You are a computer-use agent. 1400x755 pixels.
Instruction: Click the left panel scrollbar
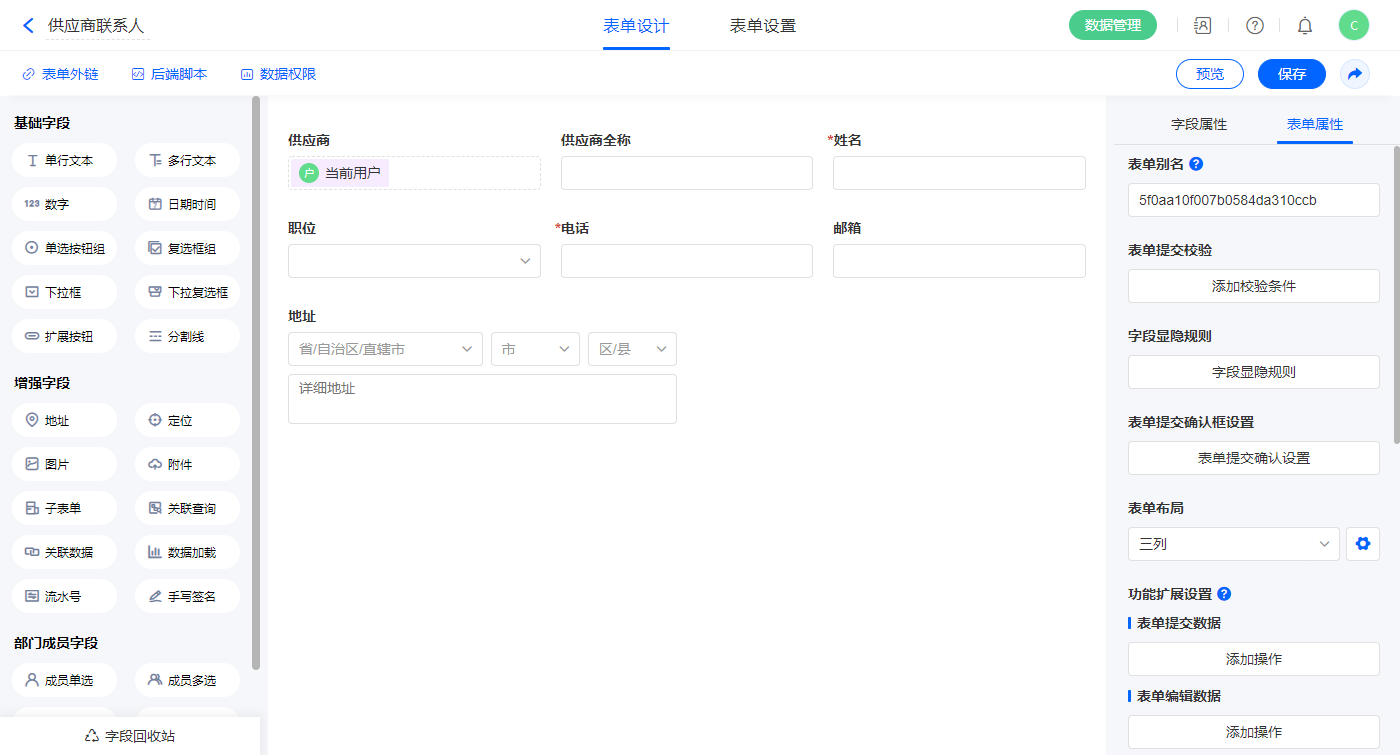[256, 380]
